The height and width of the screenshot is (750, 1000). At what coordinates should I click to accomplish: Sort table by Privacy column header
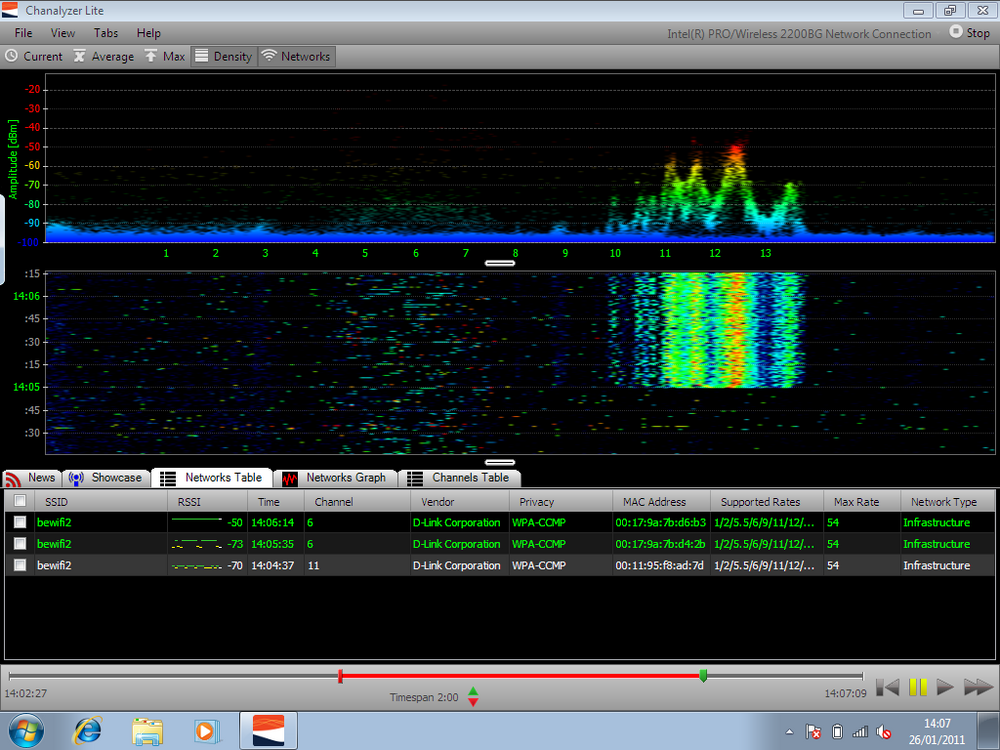tap(561, 502)
